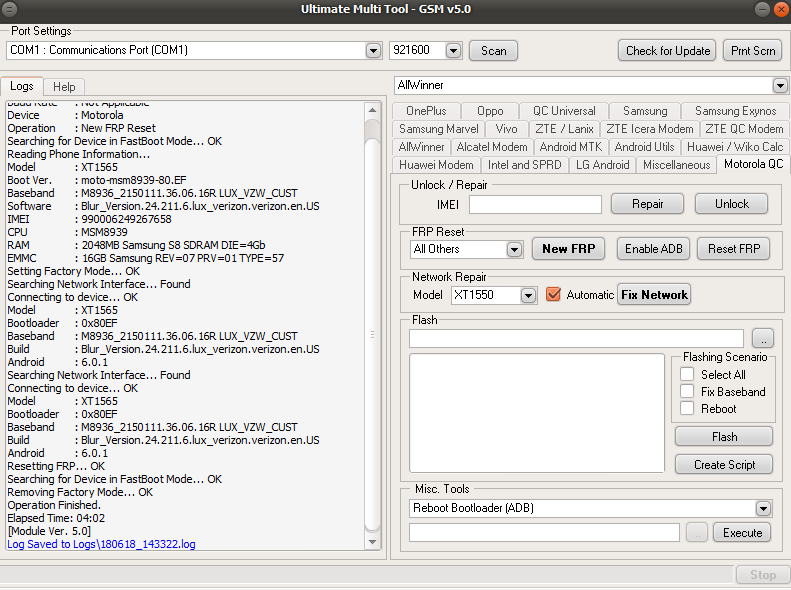
Task: Click the Fix Network button
Action: (654, 295)
